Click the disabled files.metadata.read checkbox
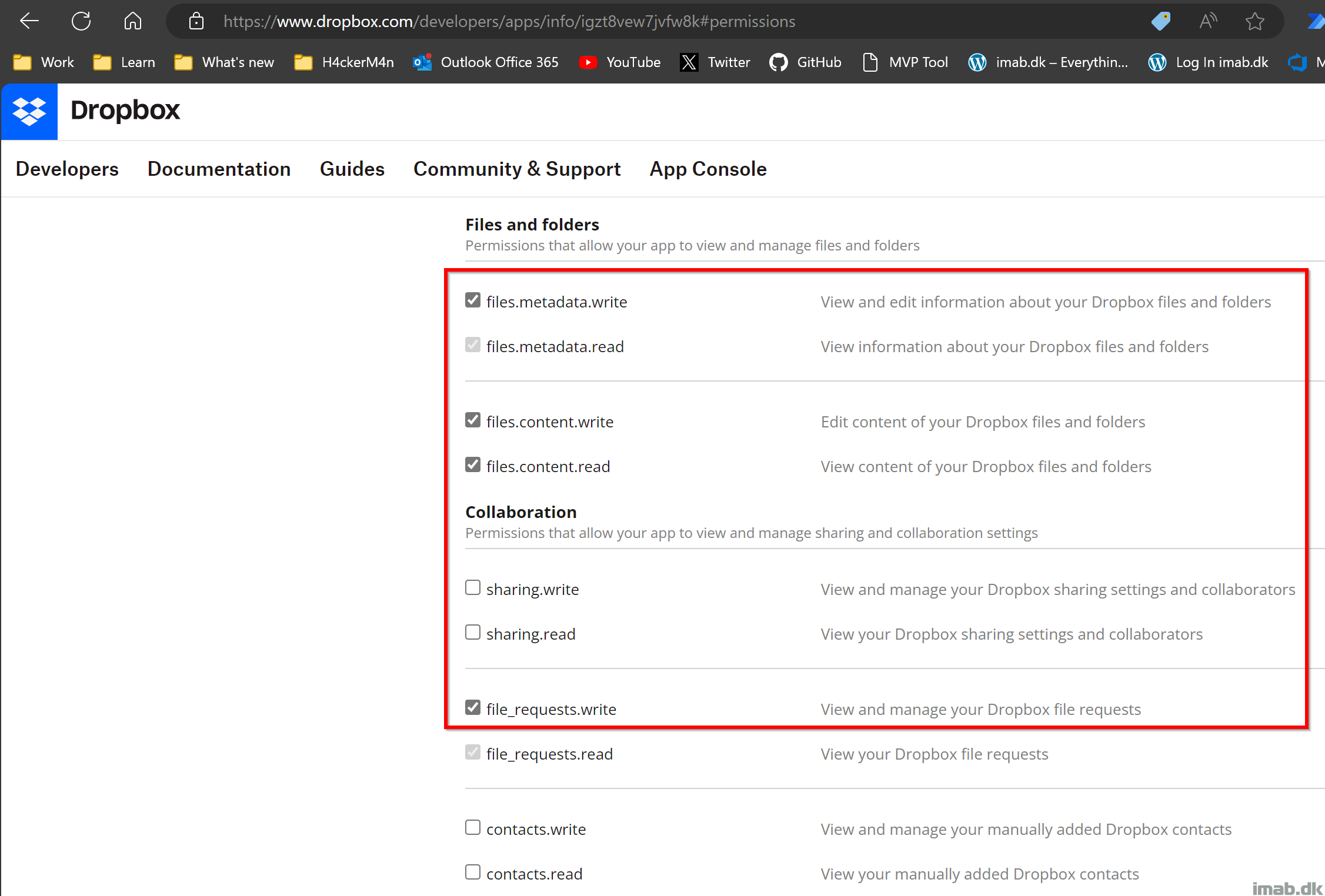 [x=473, y=345]
